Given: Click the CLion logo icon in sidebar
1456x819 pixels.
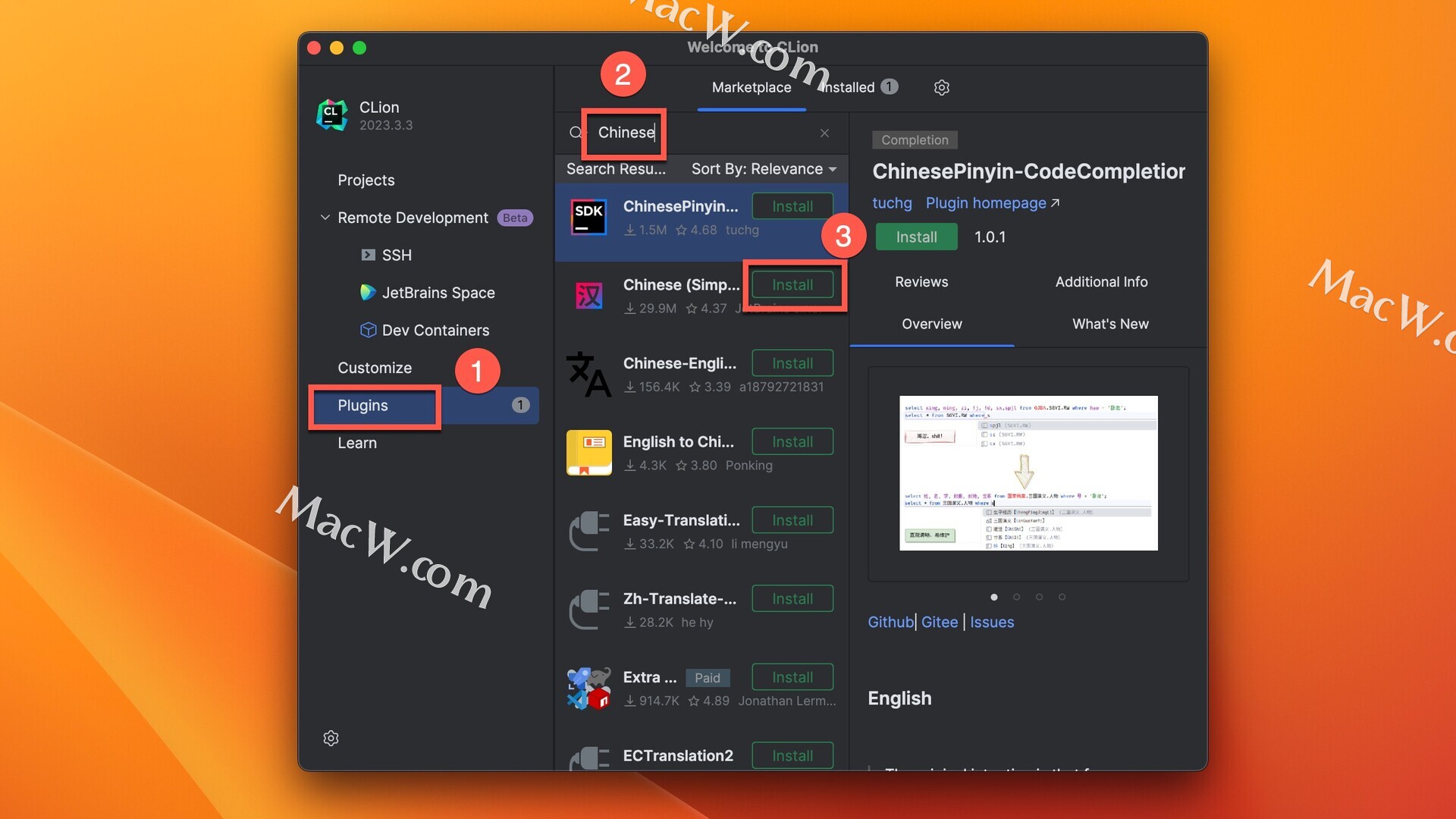Looking at the screenshot, I should click(x=332, y=114).
